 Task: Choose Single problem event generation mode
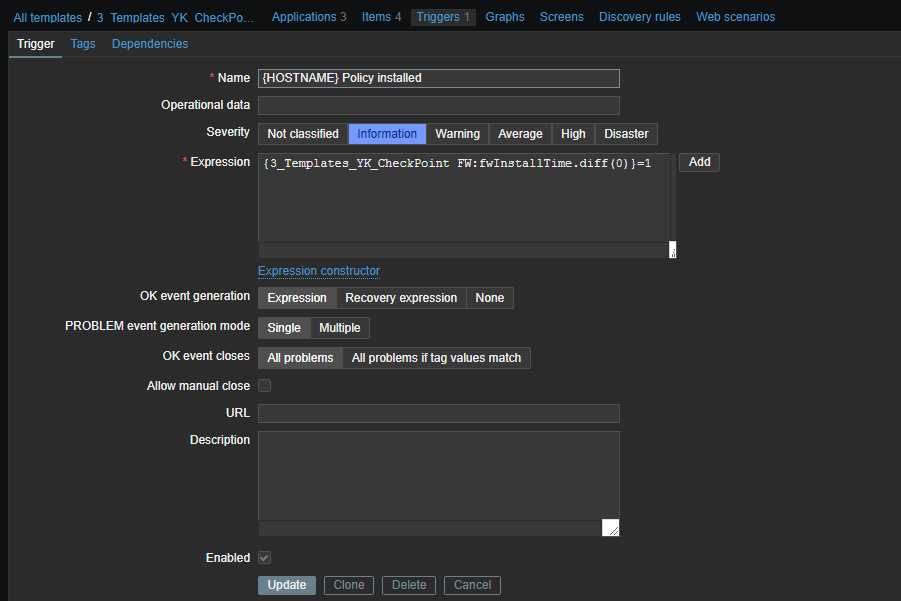click(284, 328)
